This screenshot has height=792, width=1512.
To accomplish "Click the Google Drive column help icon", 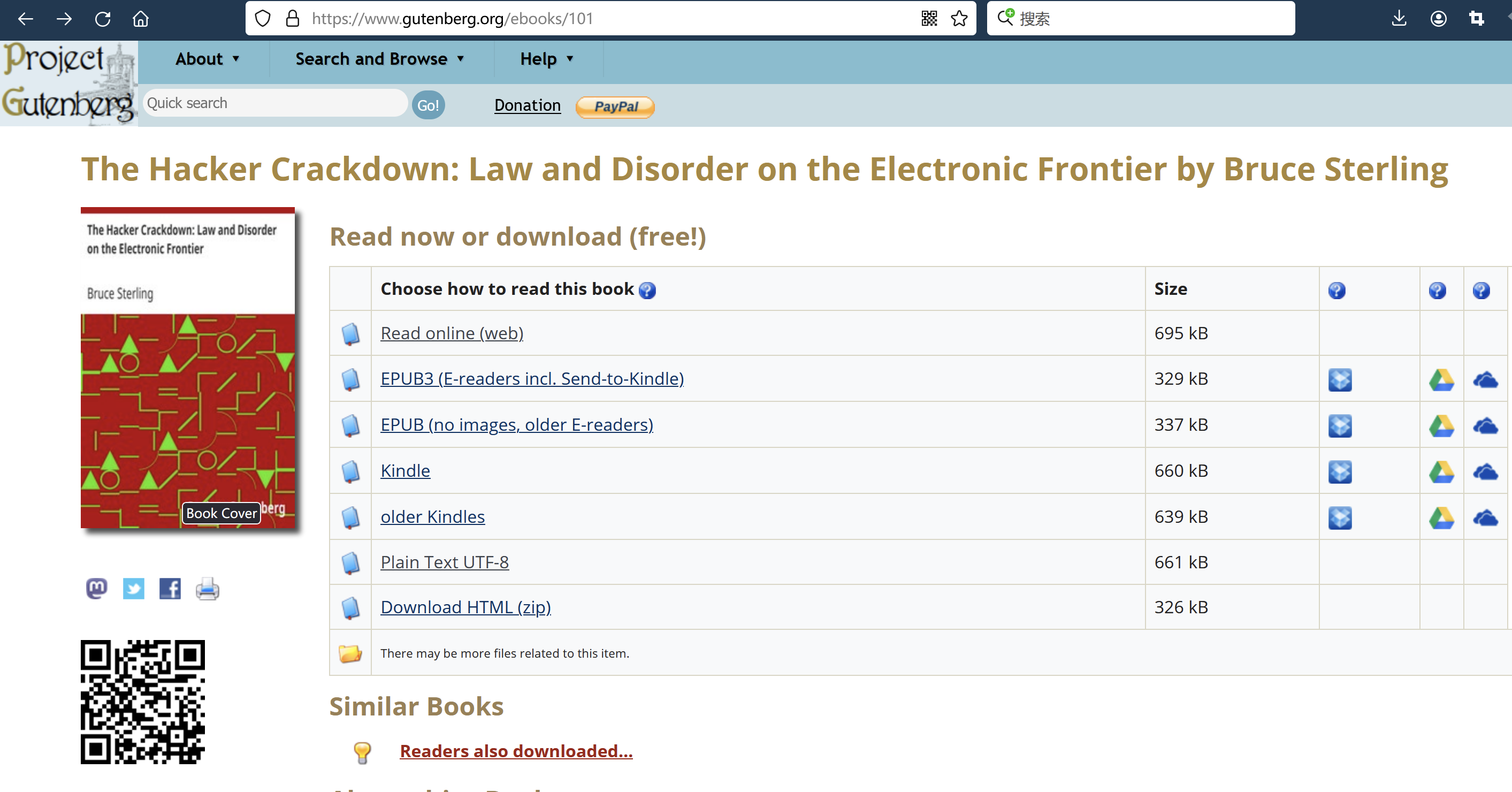I will (x=1437, y=290).
